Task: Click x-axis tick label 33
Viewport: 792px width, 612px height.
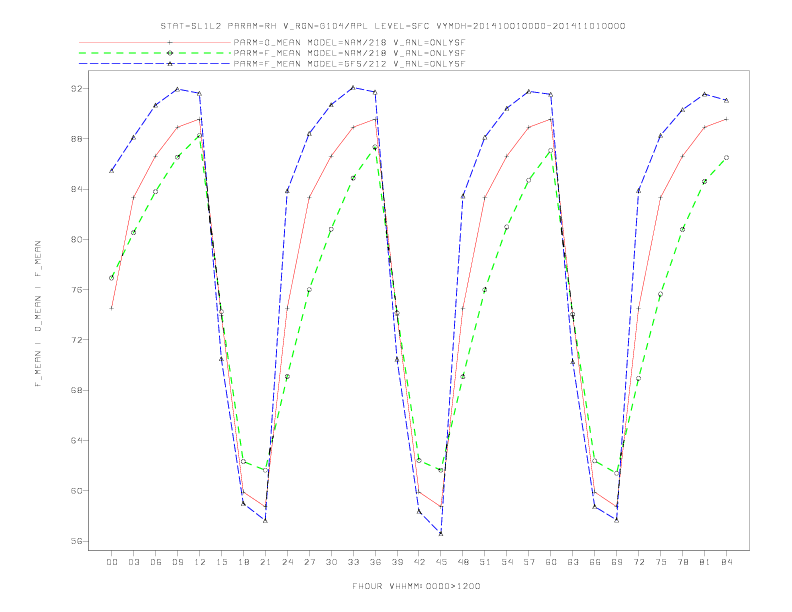Action: coord(353,562)
